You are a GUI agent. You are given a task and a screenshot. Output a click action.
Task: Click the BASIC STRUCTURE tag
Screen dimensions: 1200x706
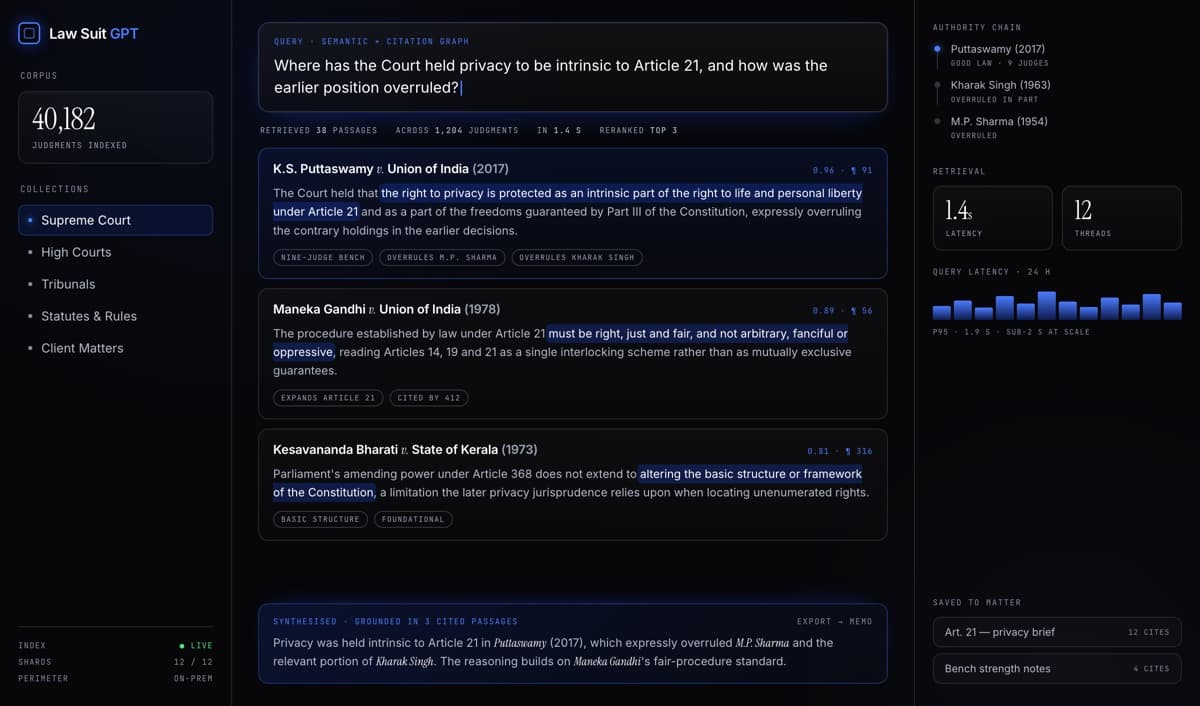(x=320, y=519)
